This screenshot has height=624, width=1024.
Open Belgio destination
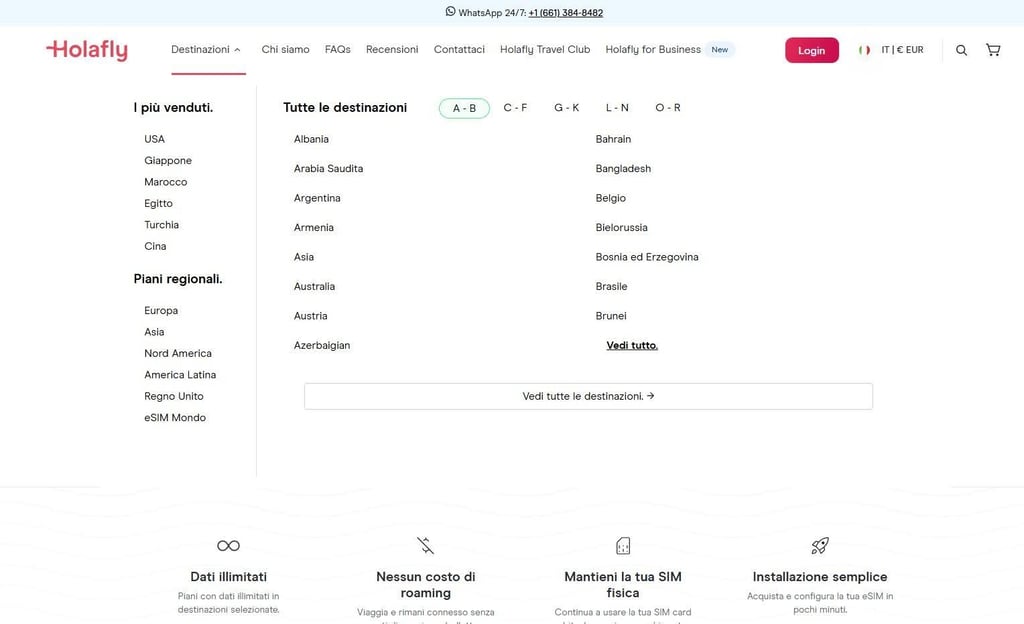[611, 198]
